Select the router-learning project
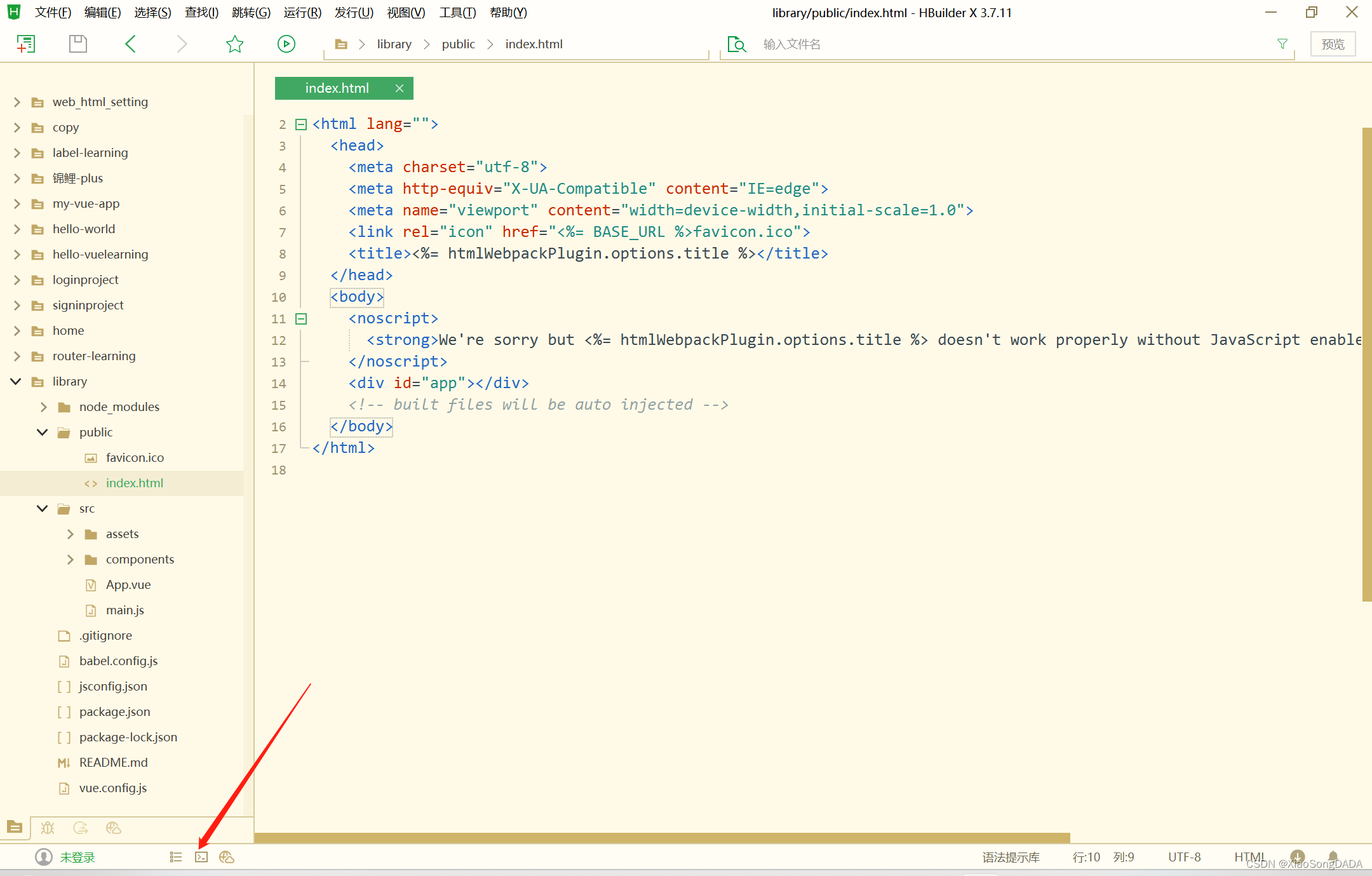Viewport: 1372px width, 876px height. point(94,356)
